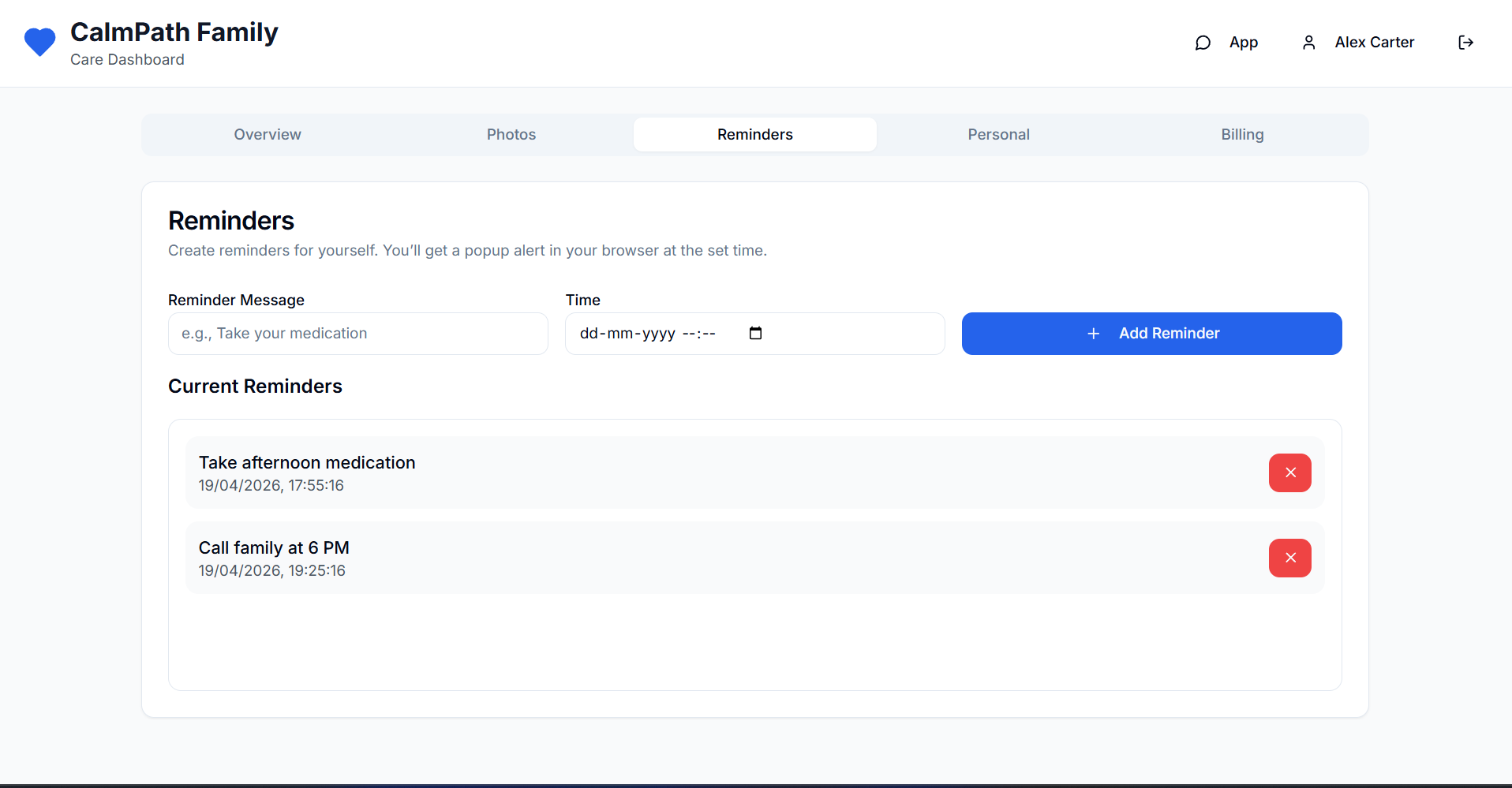Viewport: 1512px width, 788px height.
Task: Open the Photos tab
Action: (x=511, y=135)
